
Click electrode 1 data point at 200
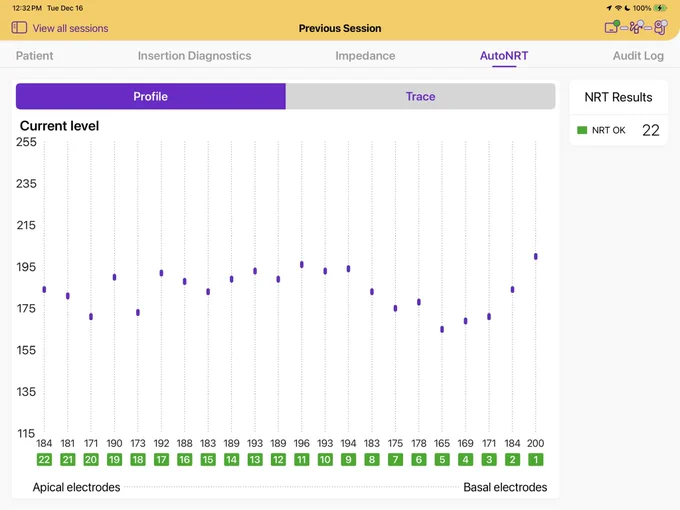point(536,256)
